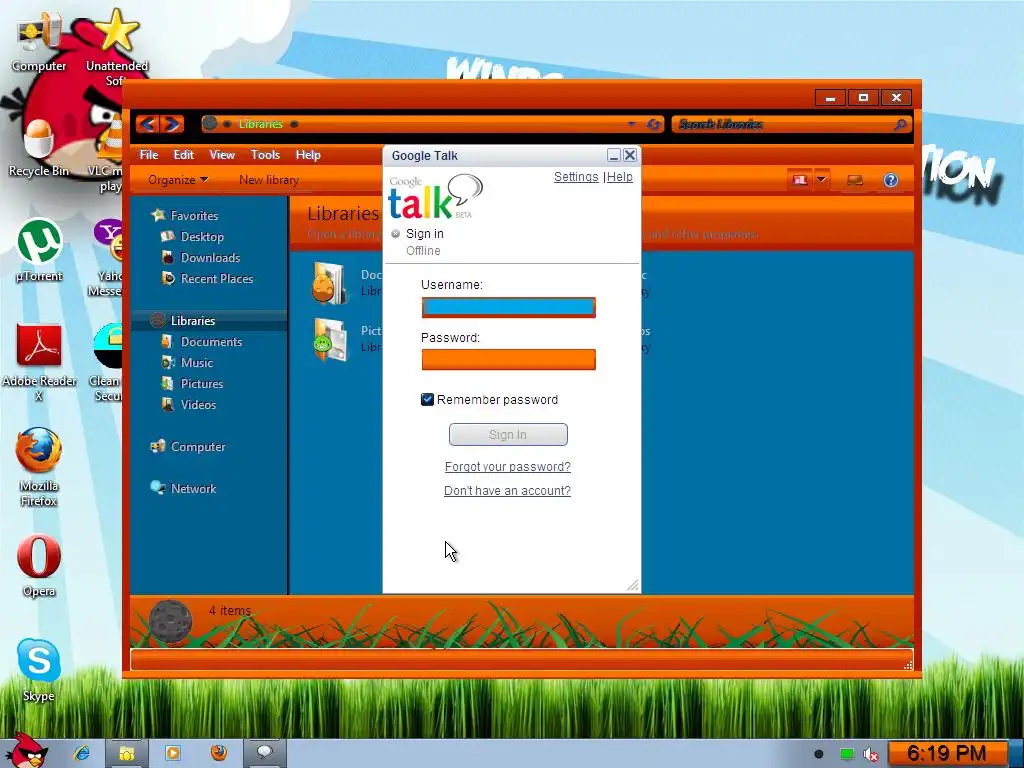This screenshot has width=1024, height=768.
Task: Select Libraries in the navigation pane
Action: click(193, 321)
